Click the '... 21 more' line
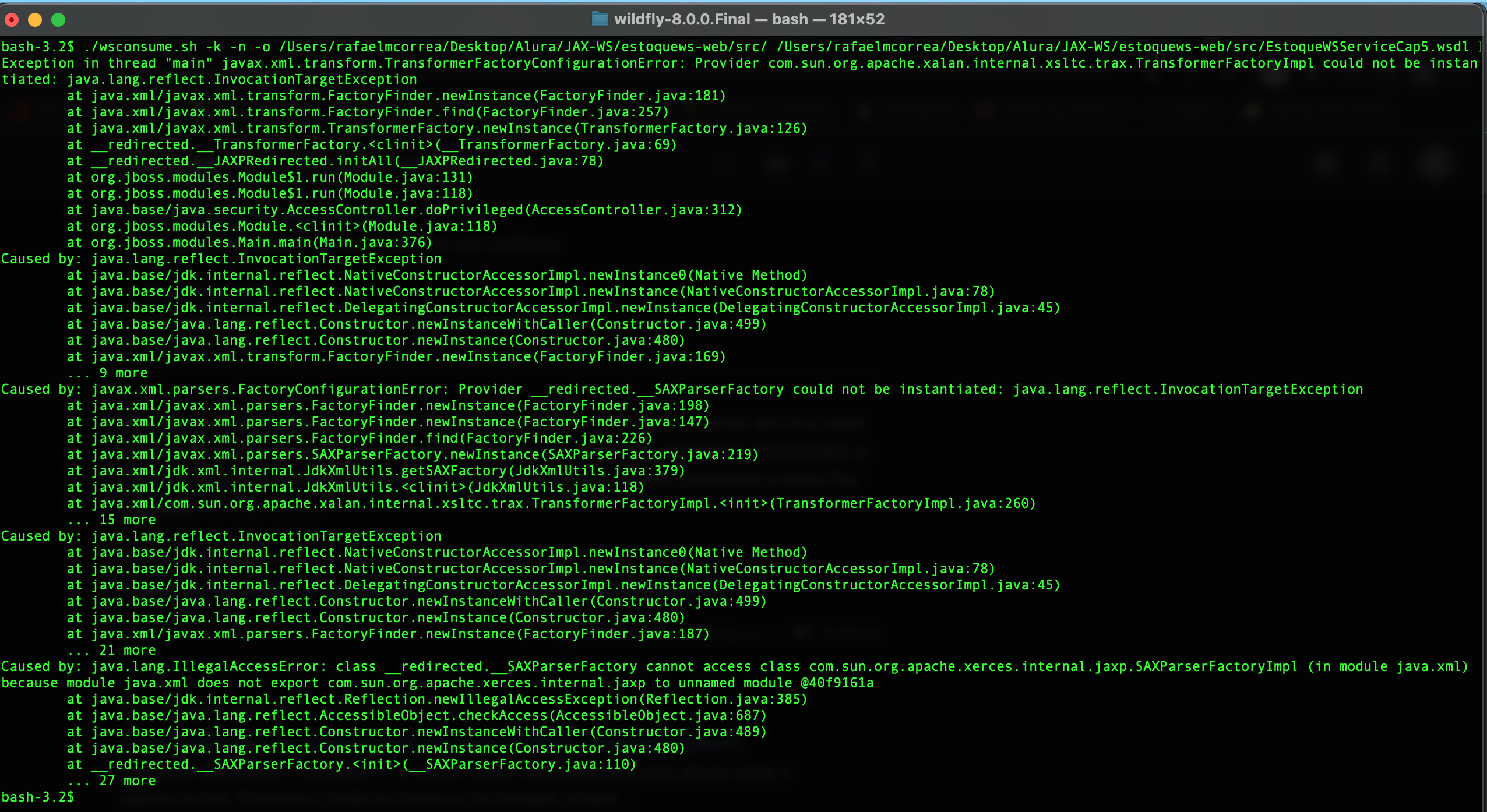Viewport: 1487px width, 812px height. click(x=111, y=650)
